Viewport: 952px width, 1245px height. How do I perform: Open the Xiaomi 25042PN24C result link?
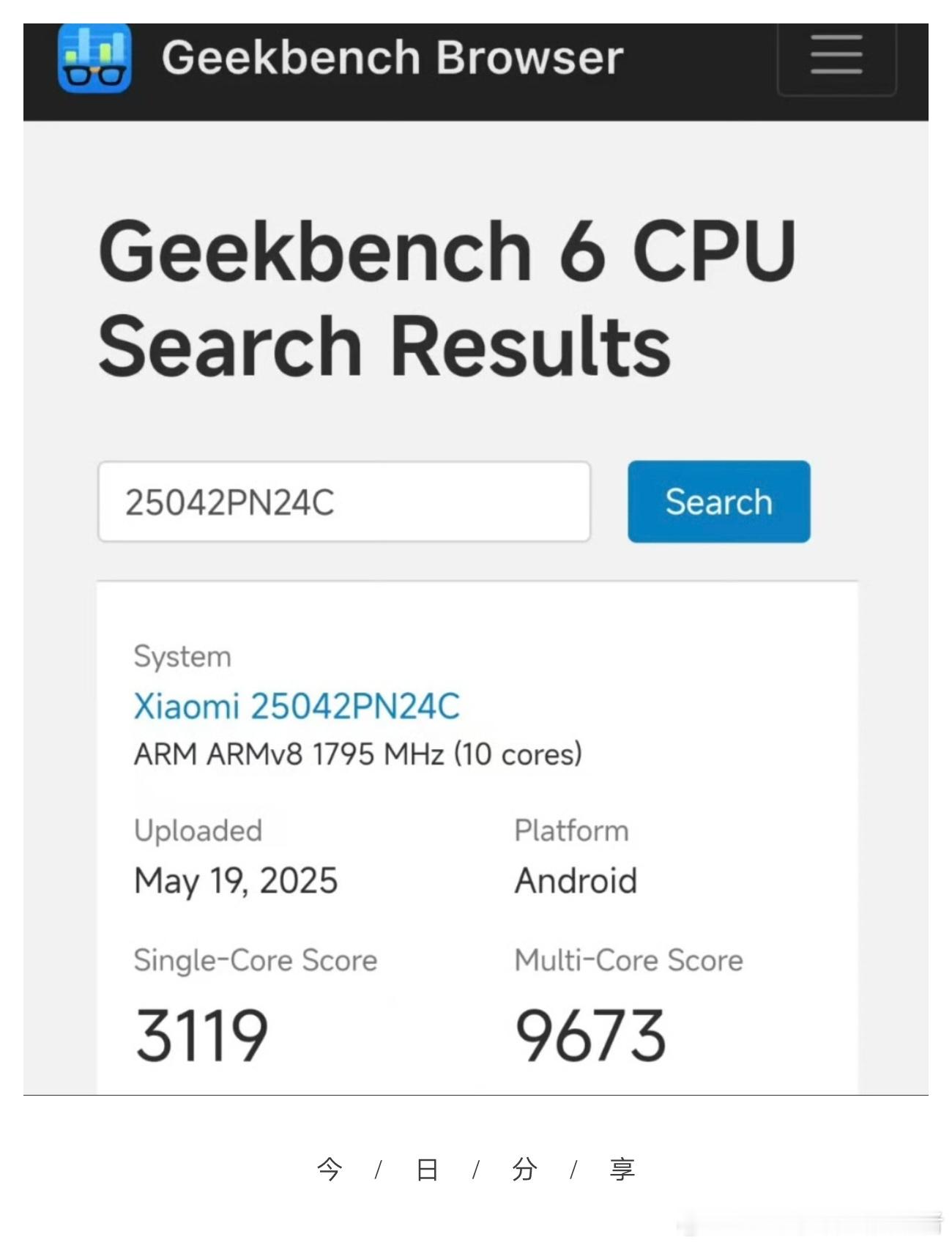pyautogui.click(x=297, y=707)
